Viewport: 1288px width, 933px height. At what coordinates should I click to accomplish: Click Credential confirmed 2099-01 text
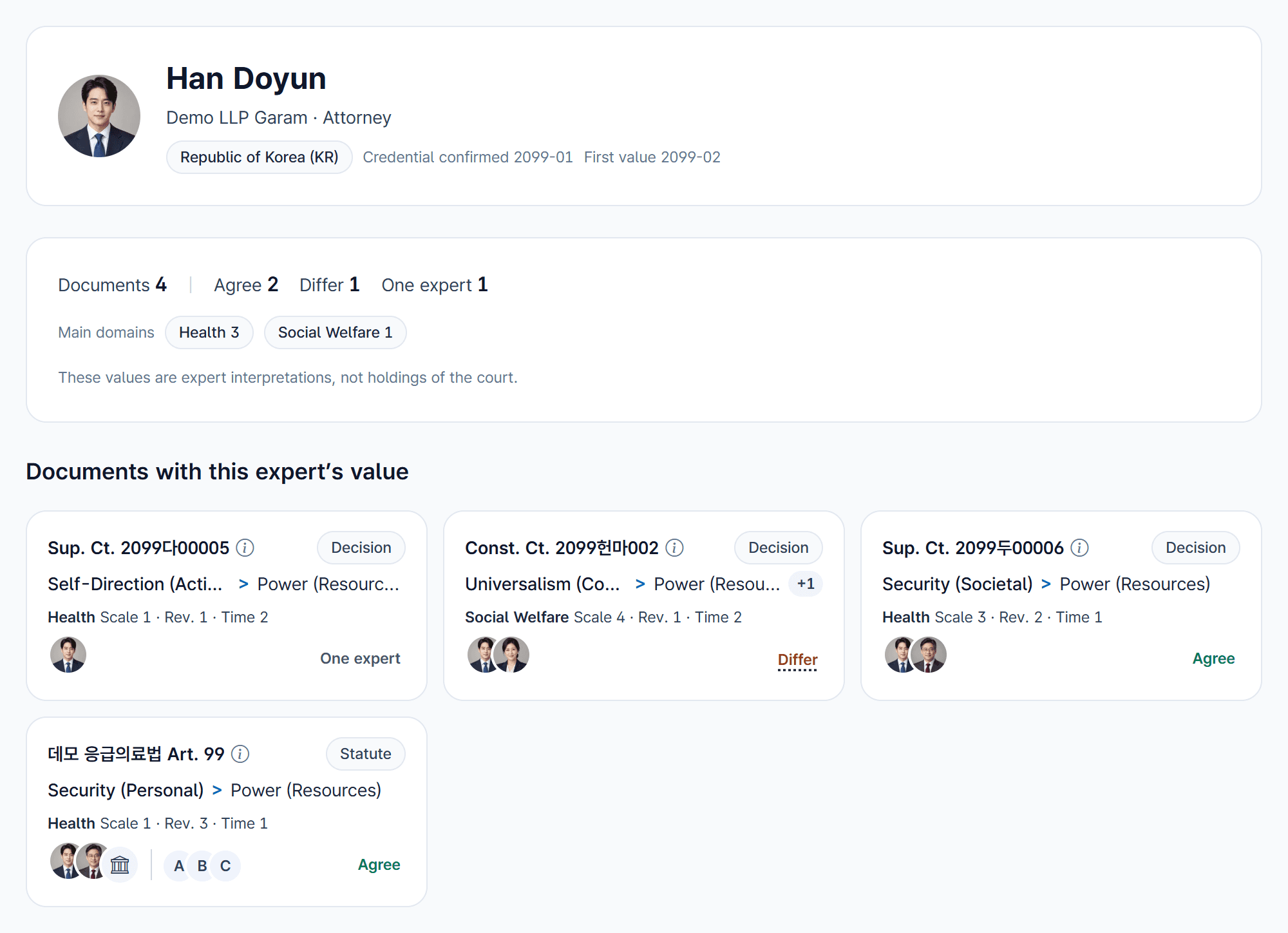click(x=468, y=157)
